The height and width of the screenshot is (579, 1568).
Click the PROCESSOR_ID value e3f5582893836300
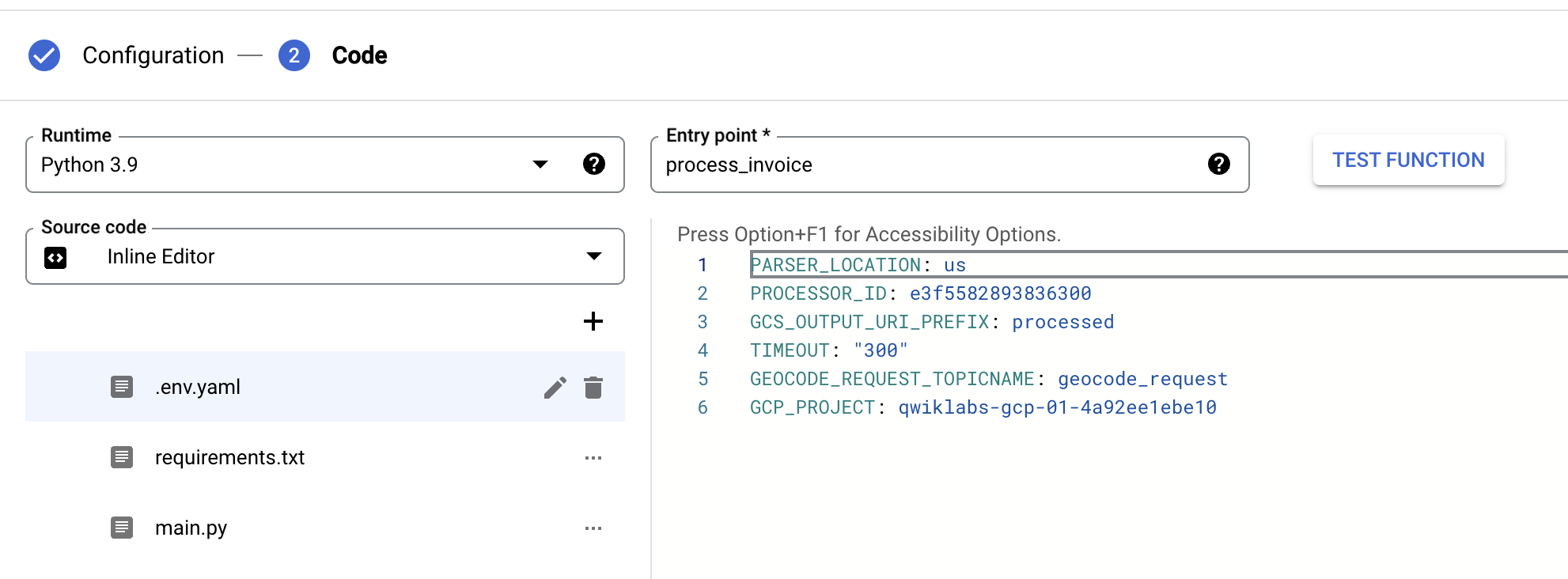(x=1000, y=293)
